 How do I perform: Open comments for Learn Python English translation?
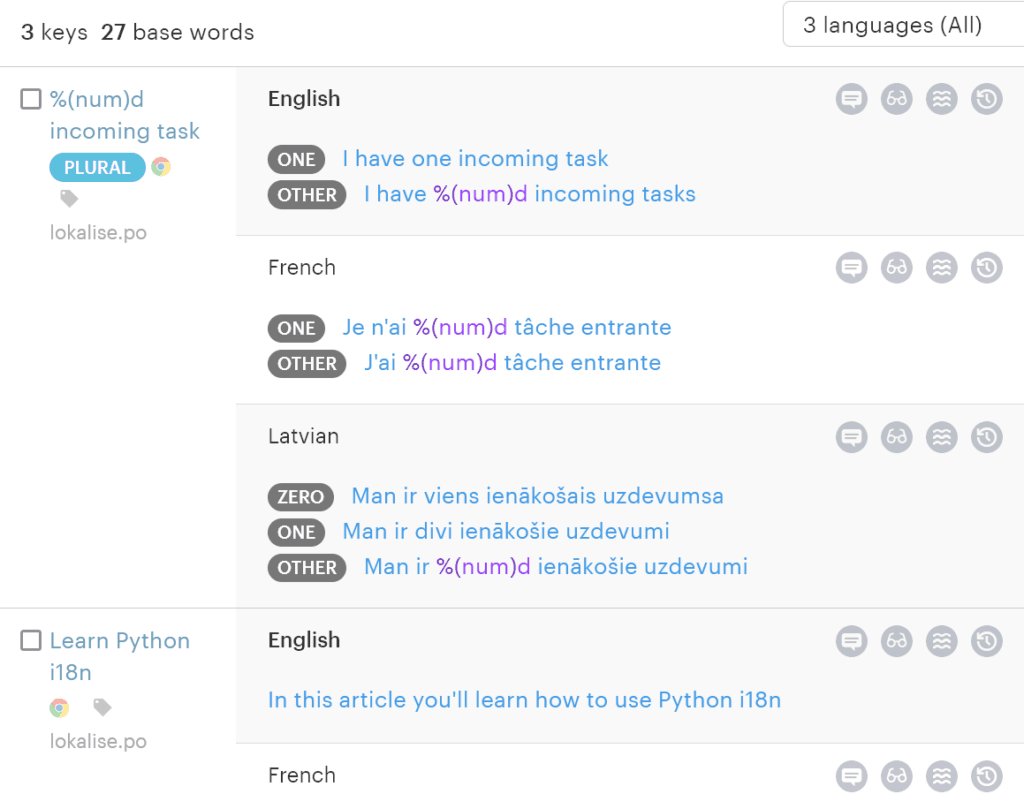(851, 641)
